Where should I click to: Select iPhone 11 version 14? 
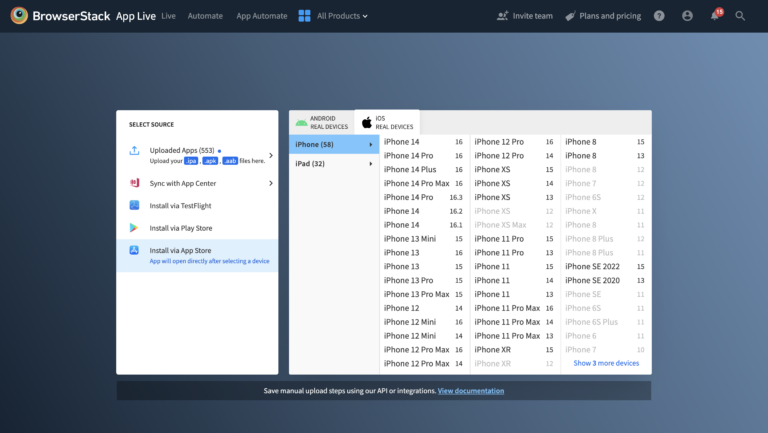[x=514, y=281]
